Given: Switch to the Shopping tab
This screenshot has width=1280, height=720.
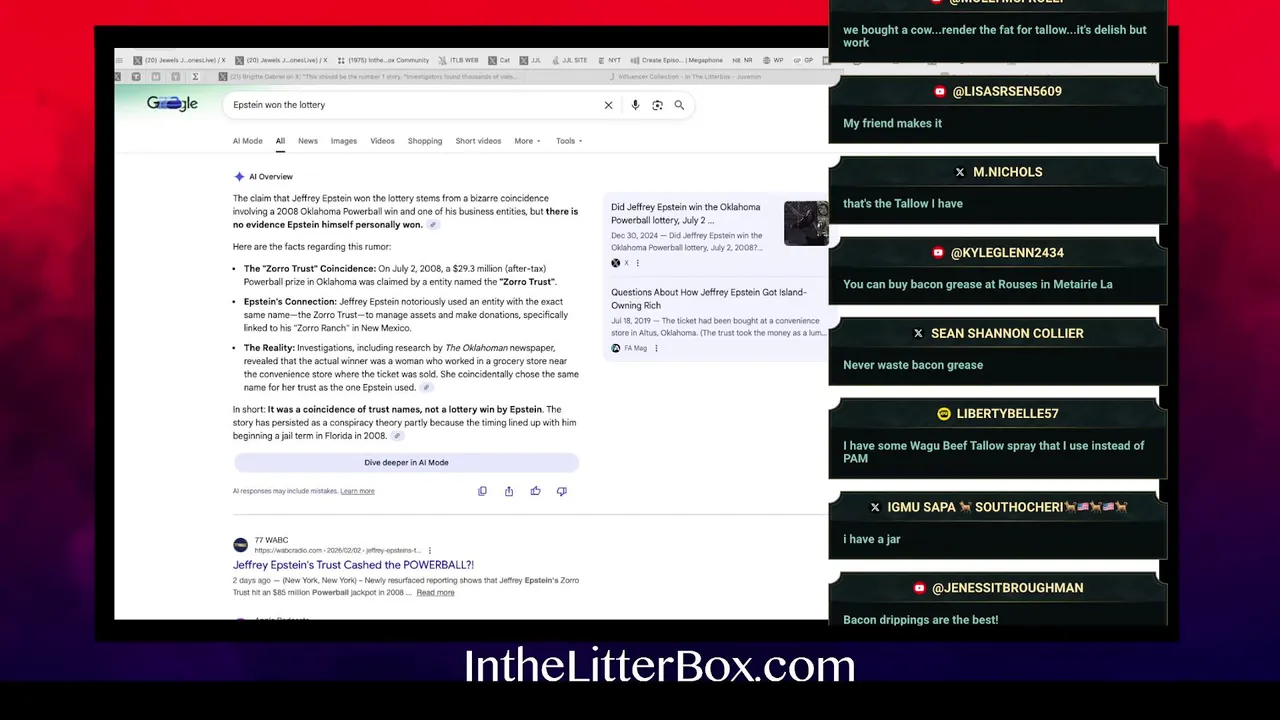Looking at the screenshot, I should 425,141.
